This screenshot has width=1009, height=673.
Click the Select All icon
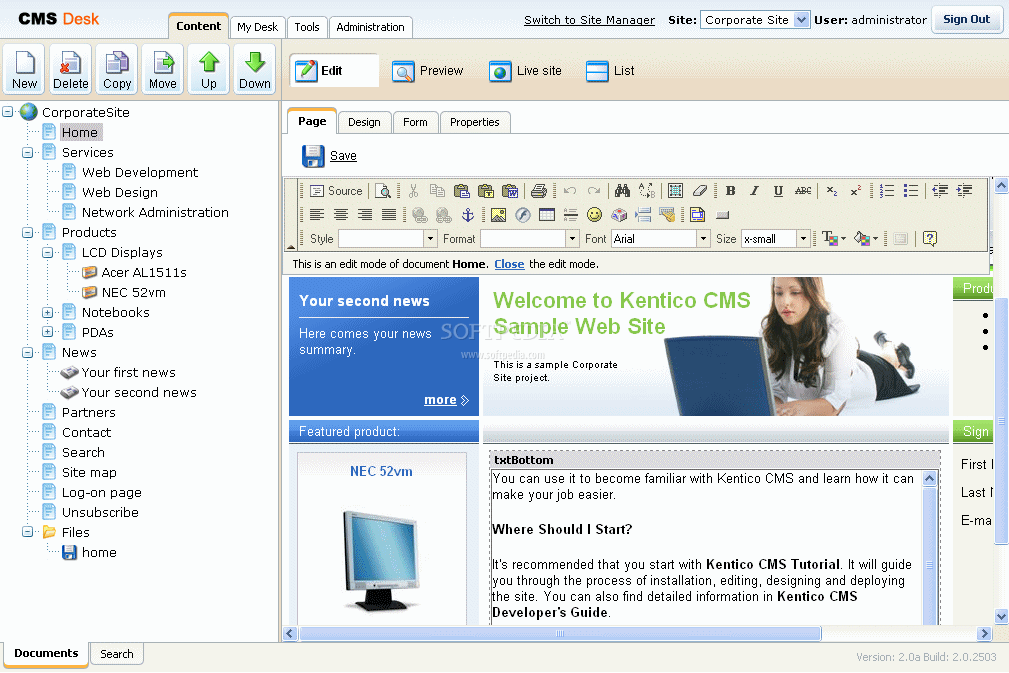675,191
